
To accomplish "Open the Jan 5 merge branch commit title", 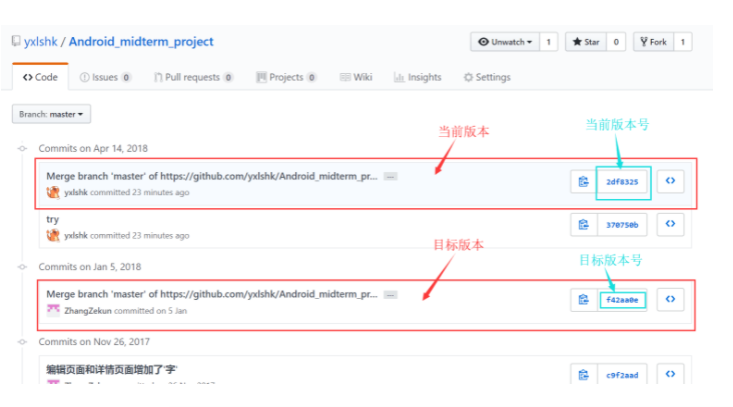I will click(212, 294).
